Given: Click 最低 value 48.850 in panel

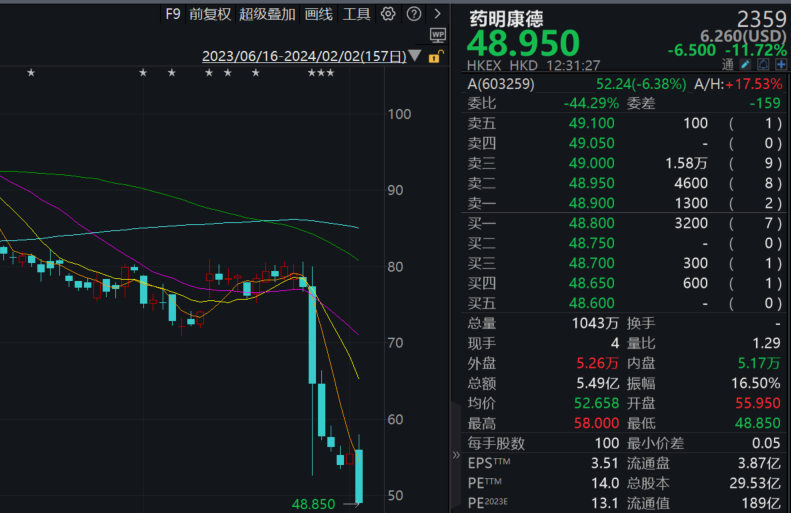Looking at the screenshot, I should coord(758,423).
